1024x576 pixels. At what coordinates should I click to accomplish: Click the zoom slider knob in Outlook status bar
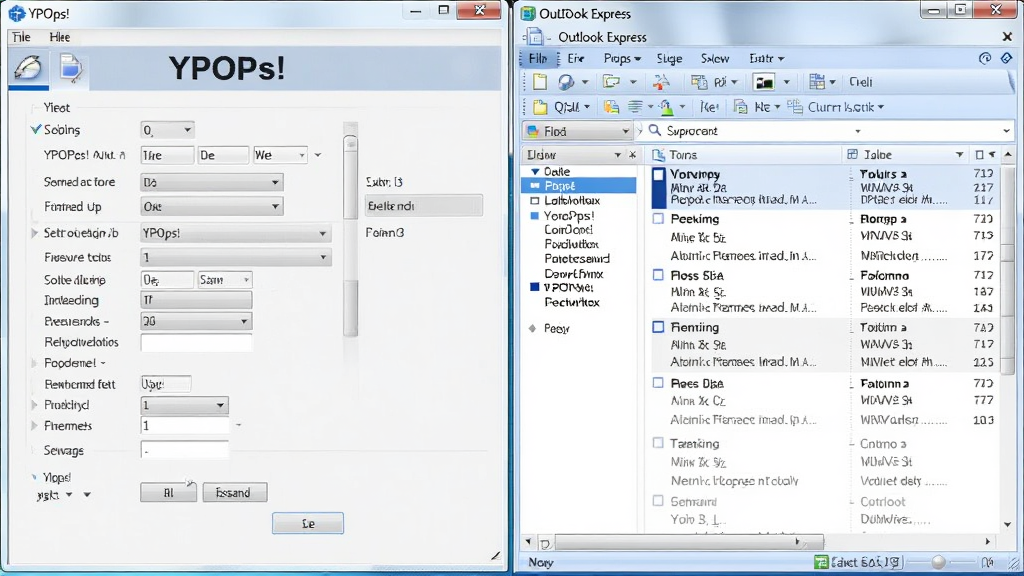938,562
